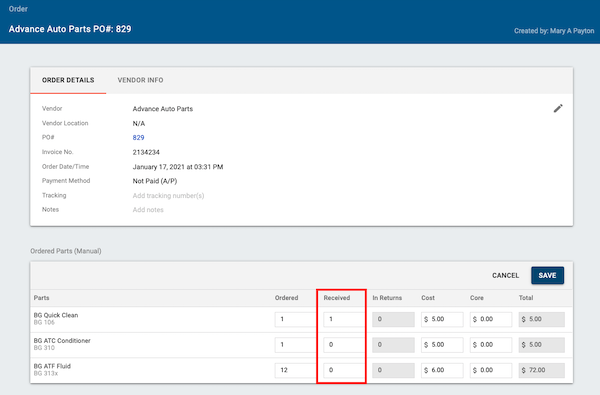This screenshot has height=395, width=600.
Task: Click Total field for BG ATC Conditioner
Action: click(541, 345)
